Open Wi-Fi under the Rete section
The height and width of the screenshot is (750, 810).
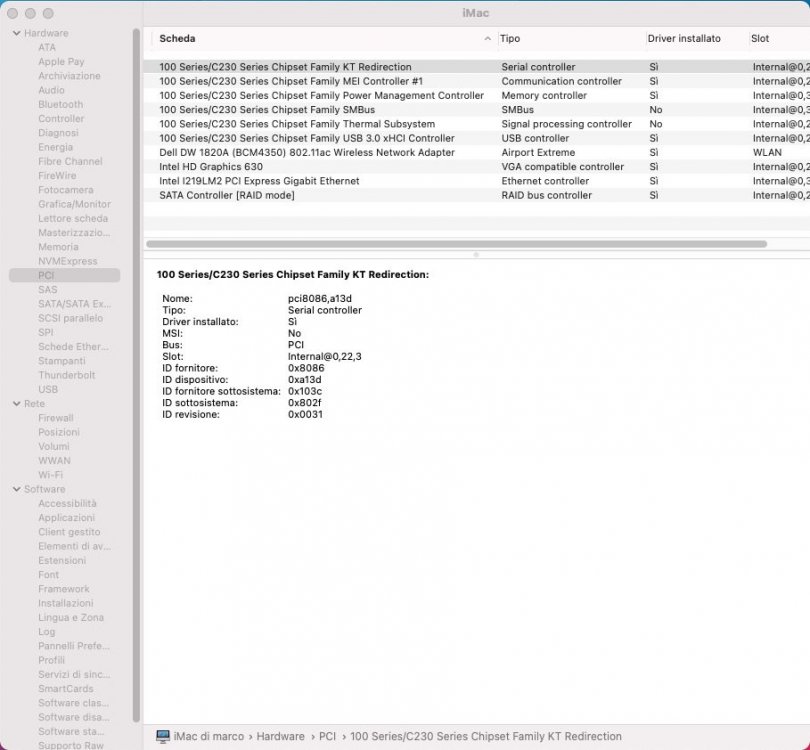pos(50,475)
